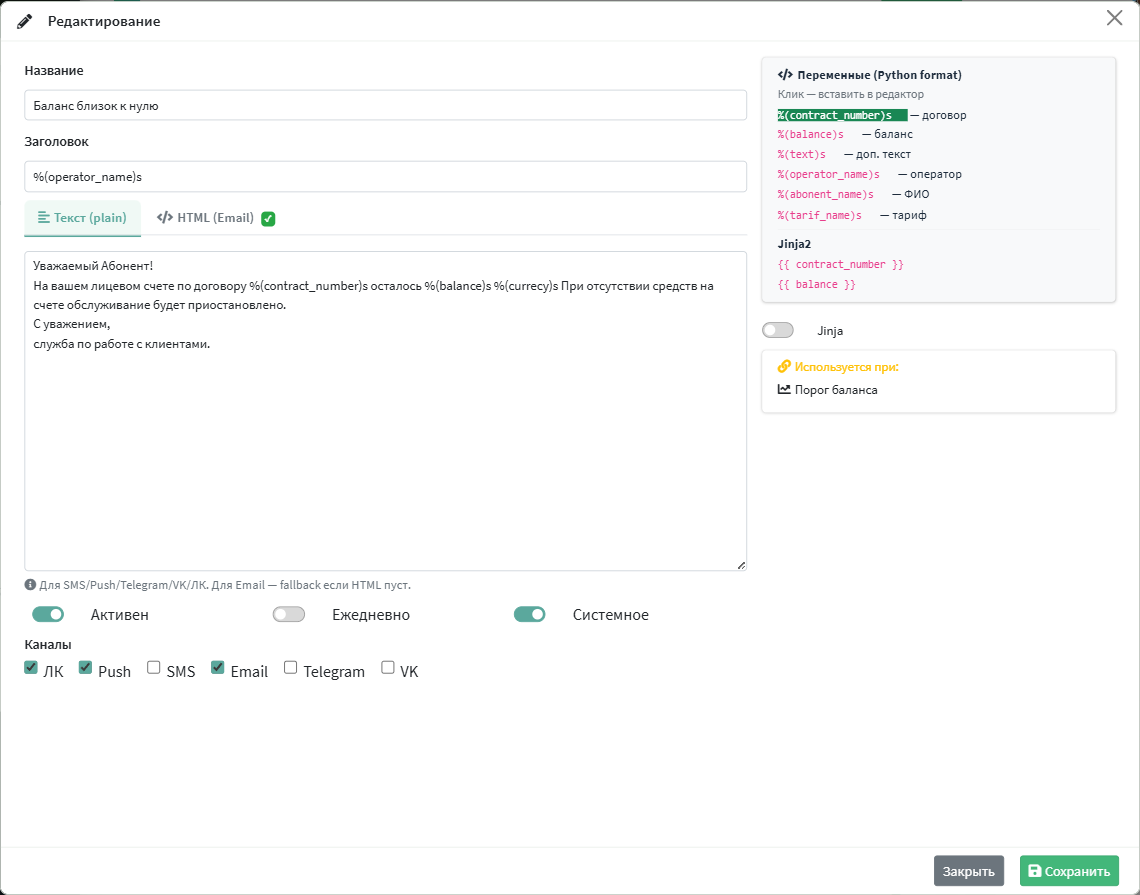The height and width of the screenshot is (895, 1140).
Task: Insert Jinja2 {{ balance }} variable
Action: click(x=816, y=284)
